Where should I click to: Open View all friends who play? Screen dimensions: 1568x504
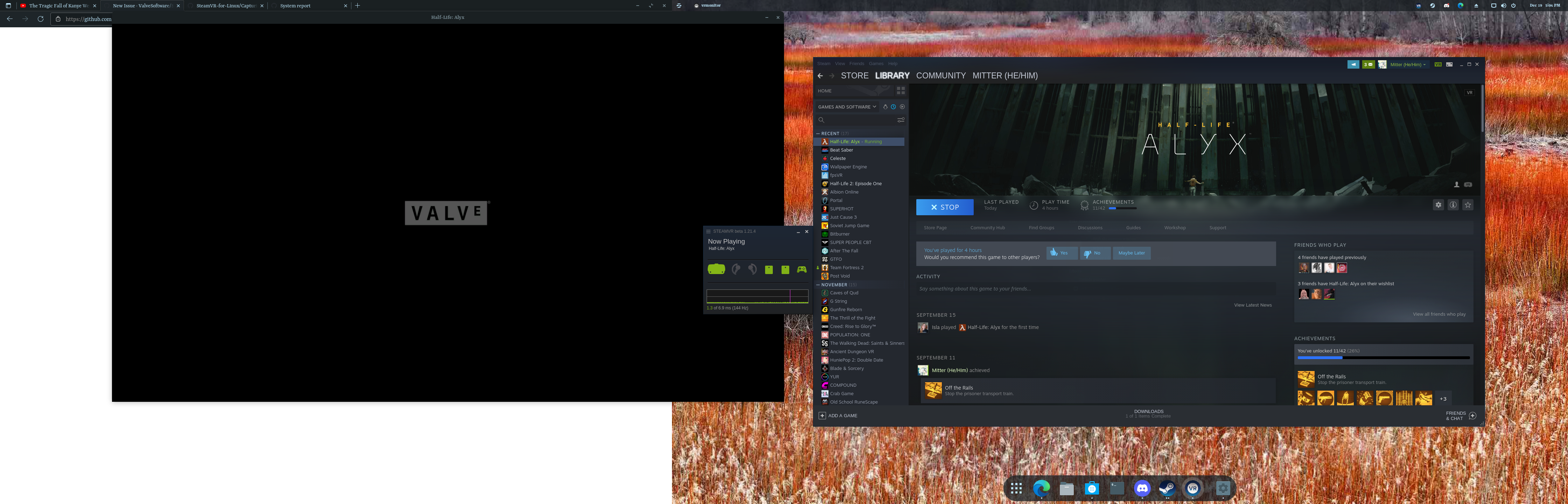point(1439,314)
